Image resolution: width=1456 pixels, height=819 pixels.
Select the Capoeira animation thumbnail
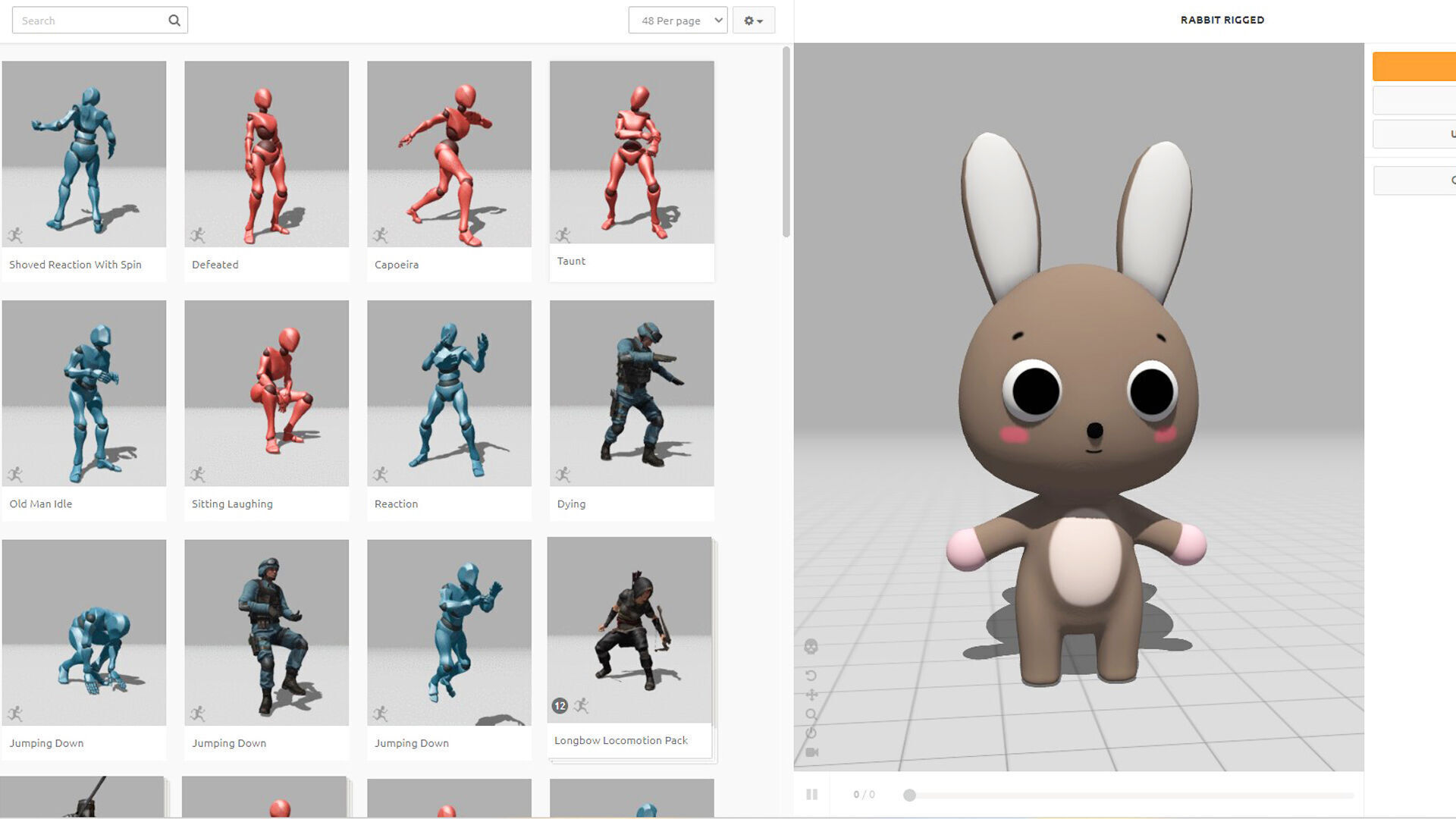[450, 154]
